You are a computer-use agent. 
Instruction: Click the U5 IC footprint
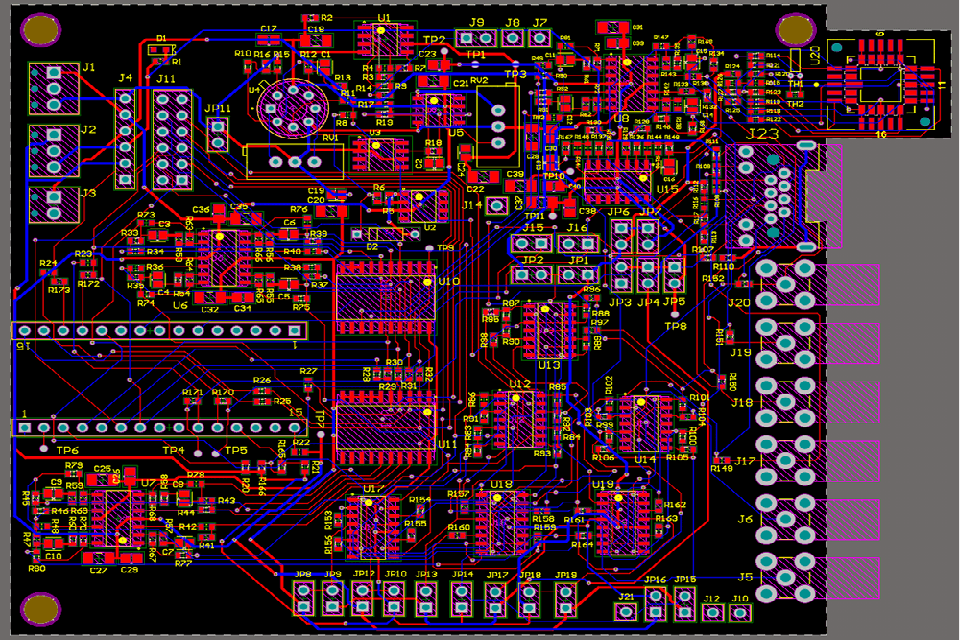click(438, 110)
